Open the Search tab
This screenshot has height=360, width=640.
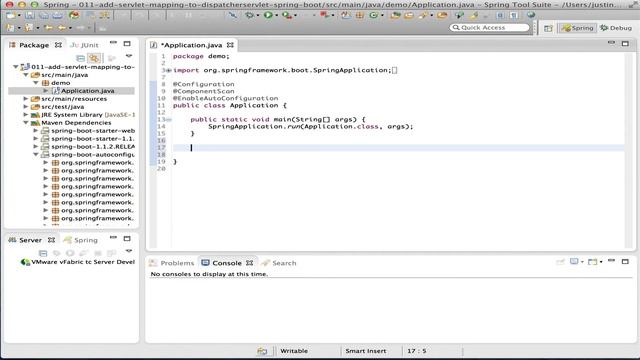[x=279, y=263]
